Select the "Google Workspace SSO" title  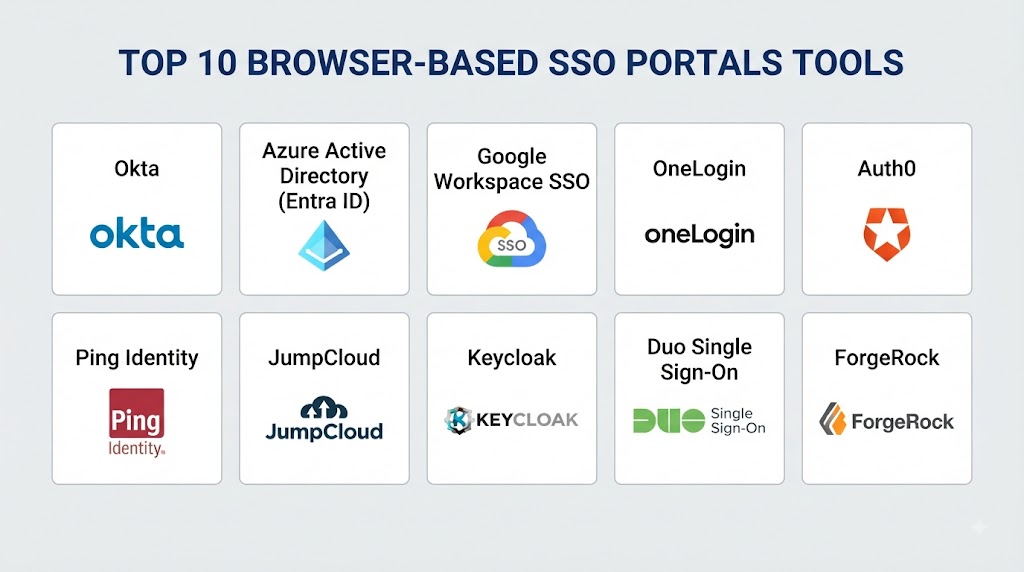point(511,168)
